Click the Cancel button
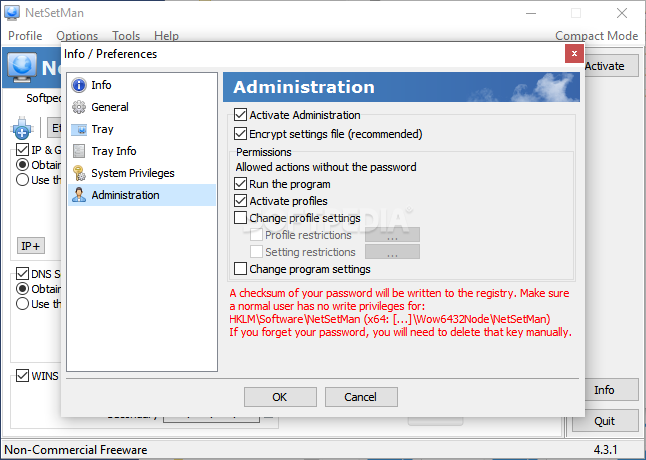 click(361, 397)
